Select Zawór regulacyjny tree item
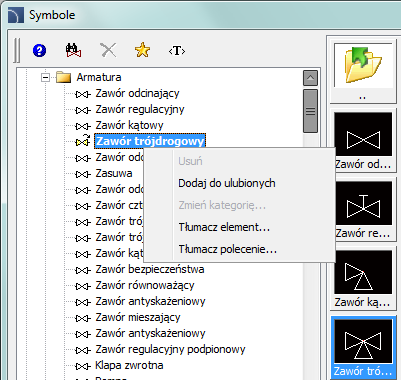The image size is (401, 380). point(140,109)
